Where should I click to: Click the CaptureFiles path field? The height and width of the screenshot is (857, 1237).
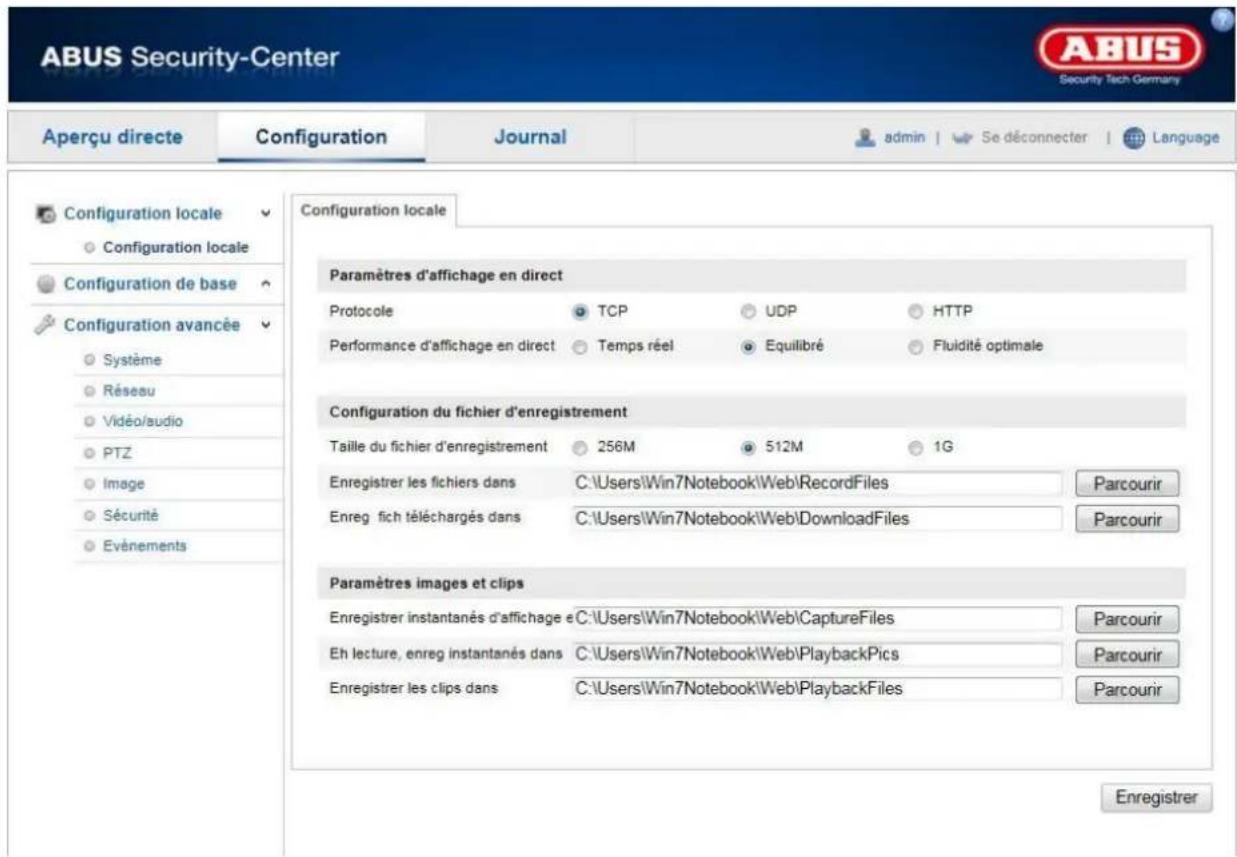point(816,619)
